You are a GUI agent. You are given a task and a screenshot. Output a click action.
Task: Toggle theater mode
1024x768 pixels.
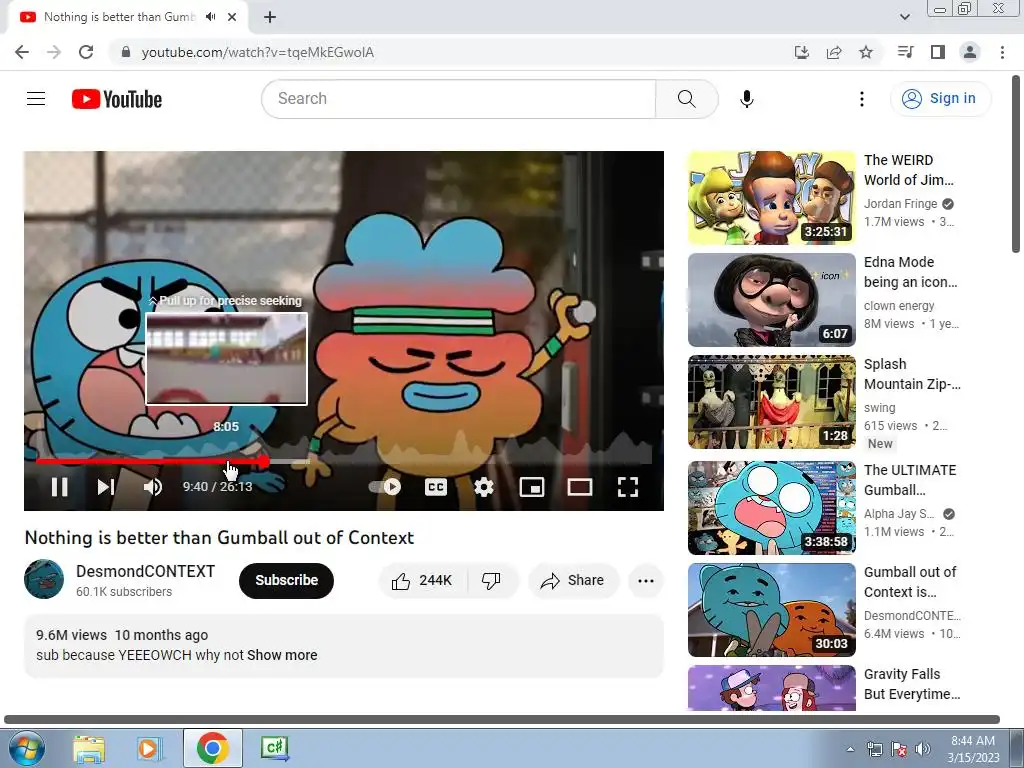(580, 487)
